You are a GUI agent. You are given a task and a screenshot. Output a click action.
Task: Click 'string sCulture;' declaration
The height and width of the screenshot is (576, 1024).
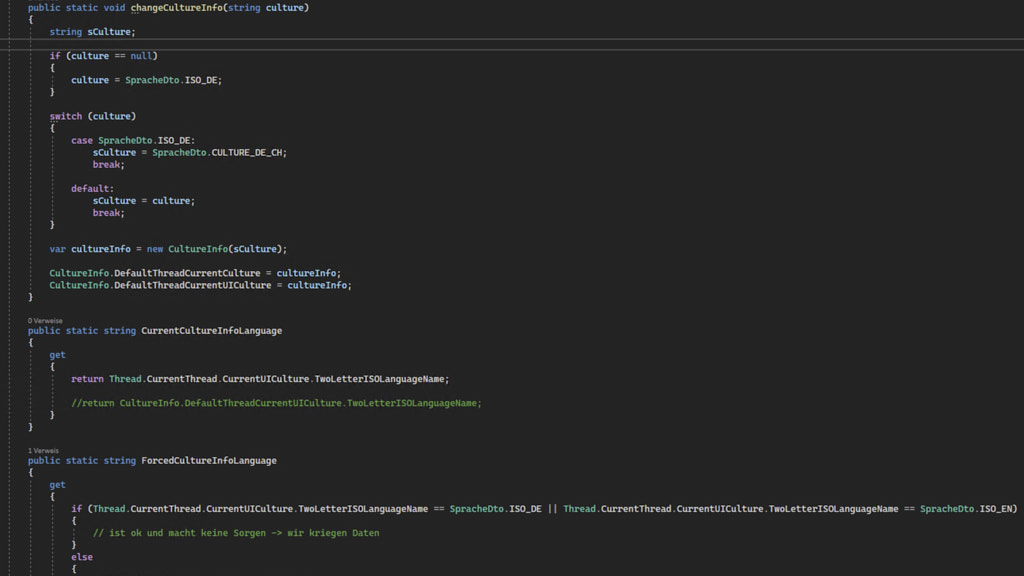93,32
